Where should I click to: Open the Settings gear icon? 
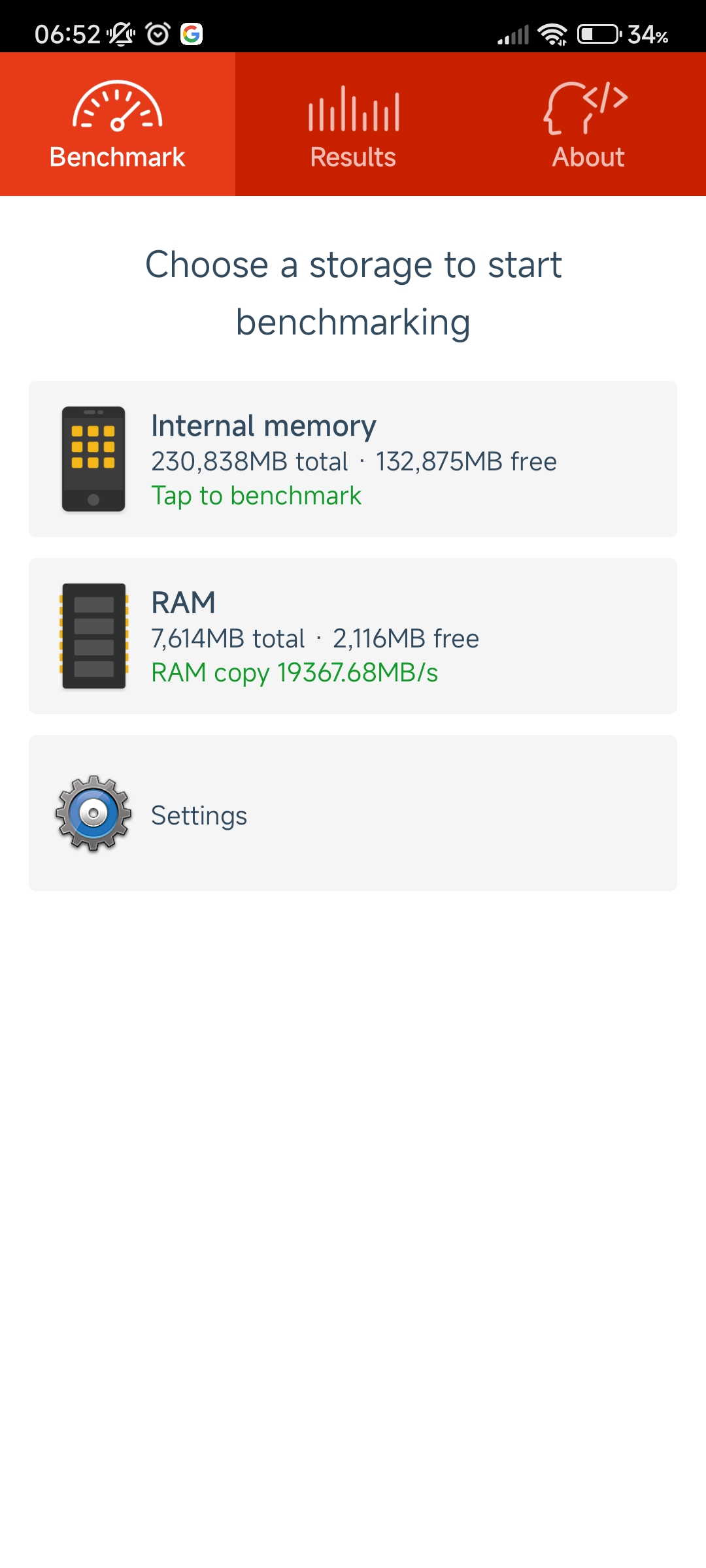93,813
